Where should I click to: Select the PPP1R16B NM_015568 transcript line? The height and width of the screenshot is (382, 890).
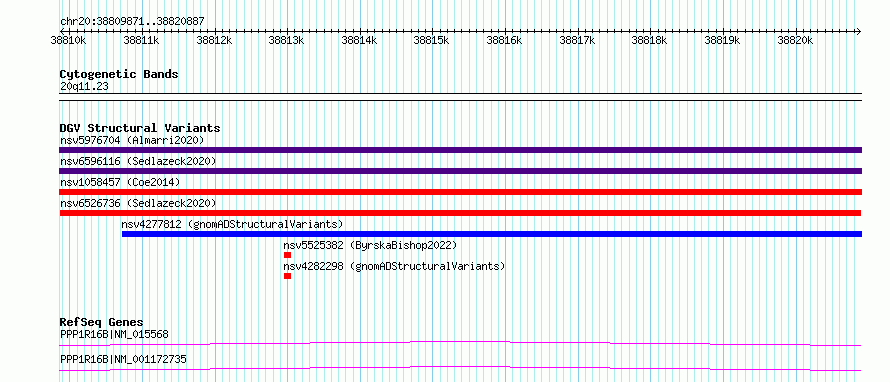460,343
